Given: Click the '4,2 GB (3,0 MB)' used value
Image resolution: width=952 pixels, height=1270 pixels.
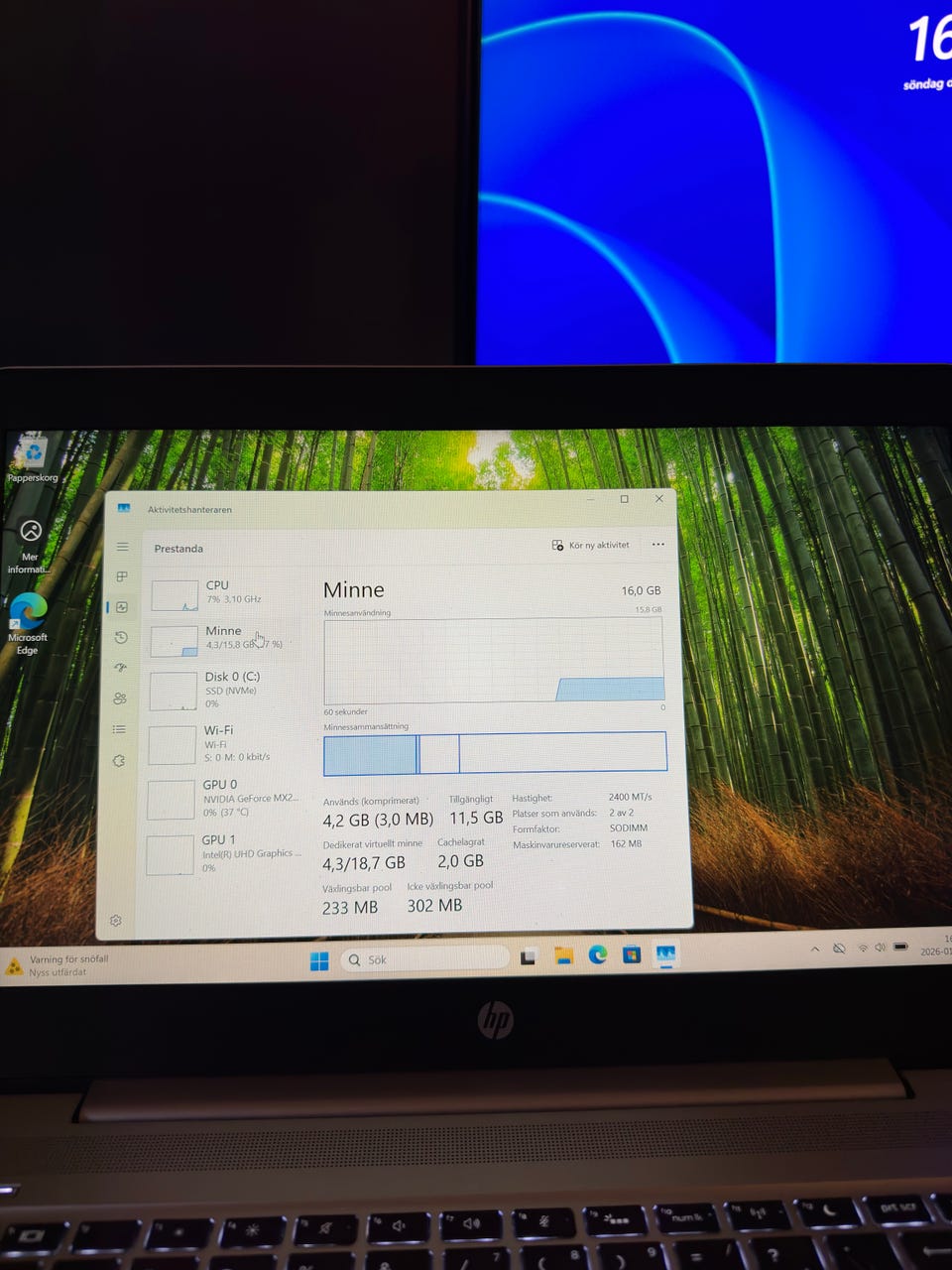Looking at the screenshot, I should point(378,820).
